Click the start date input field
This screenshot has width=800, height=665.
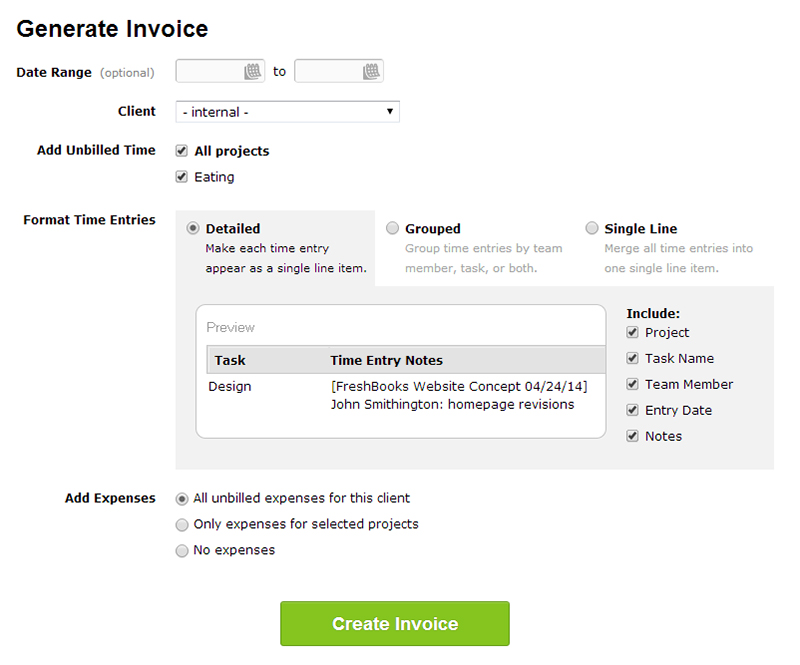point(209,71)
